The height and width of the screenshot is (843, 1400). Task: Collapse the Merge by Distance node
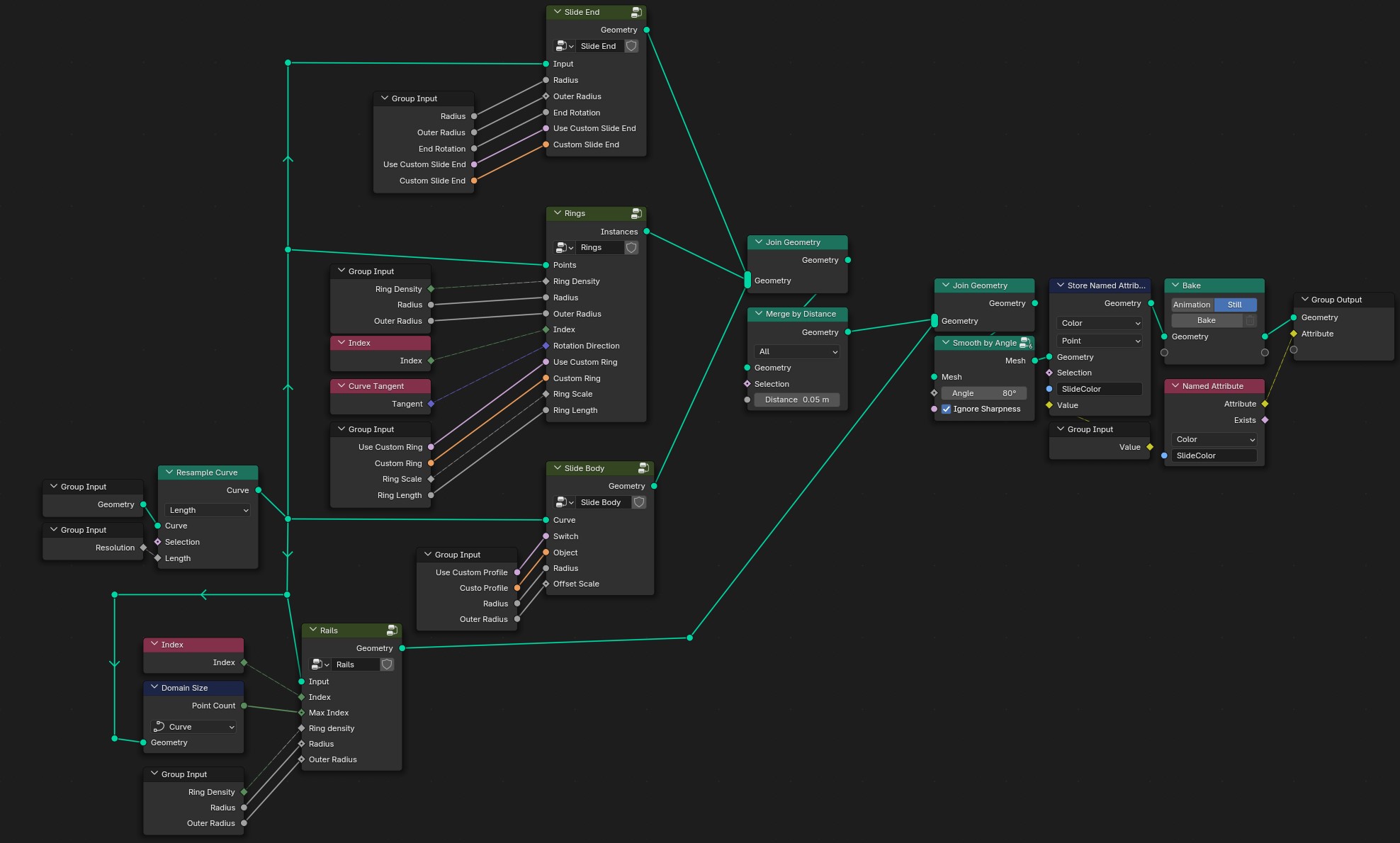758,314
